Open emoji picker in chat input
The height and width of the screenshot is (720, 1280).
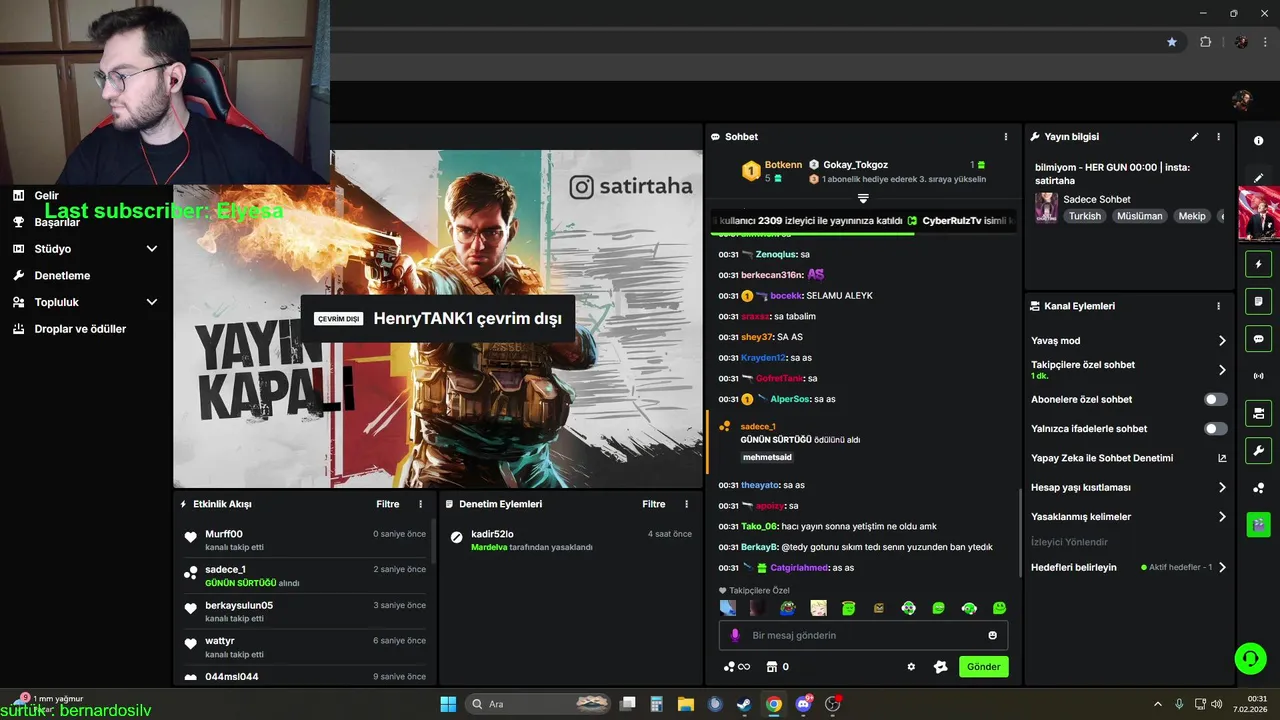coord(992,635)
